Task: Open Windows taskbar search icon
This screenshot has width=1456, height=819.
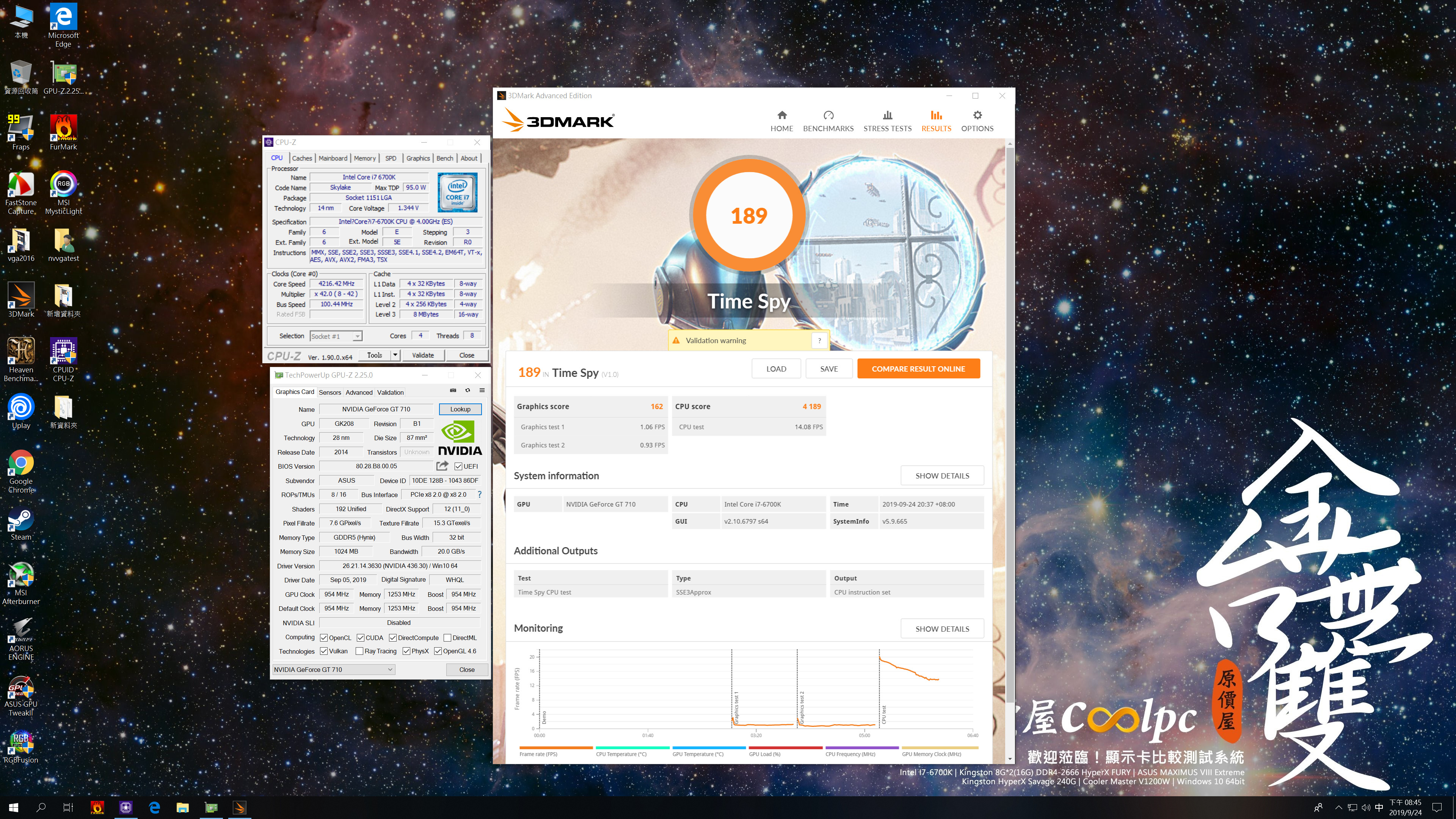Action: 41,807
